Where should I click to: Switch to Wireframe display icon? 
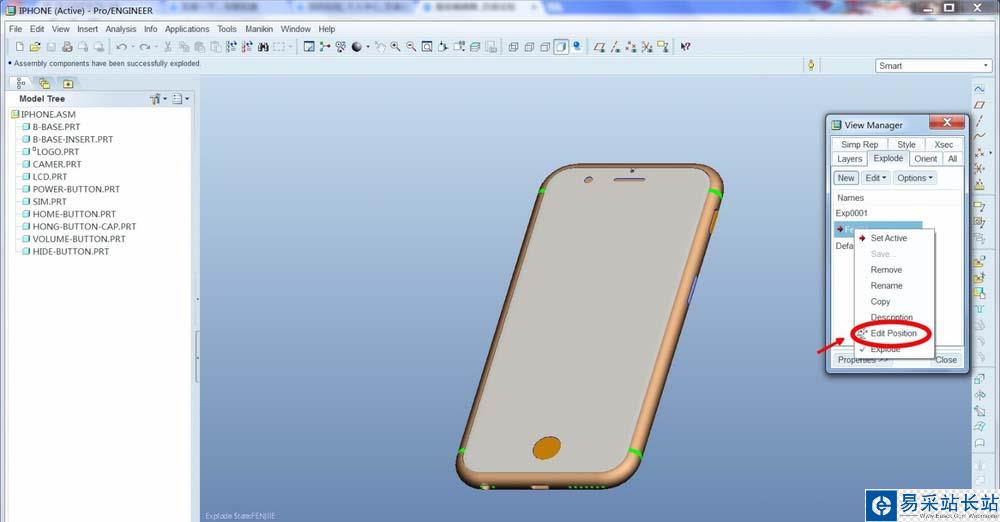click(x=513, y=47)
